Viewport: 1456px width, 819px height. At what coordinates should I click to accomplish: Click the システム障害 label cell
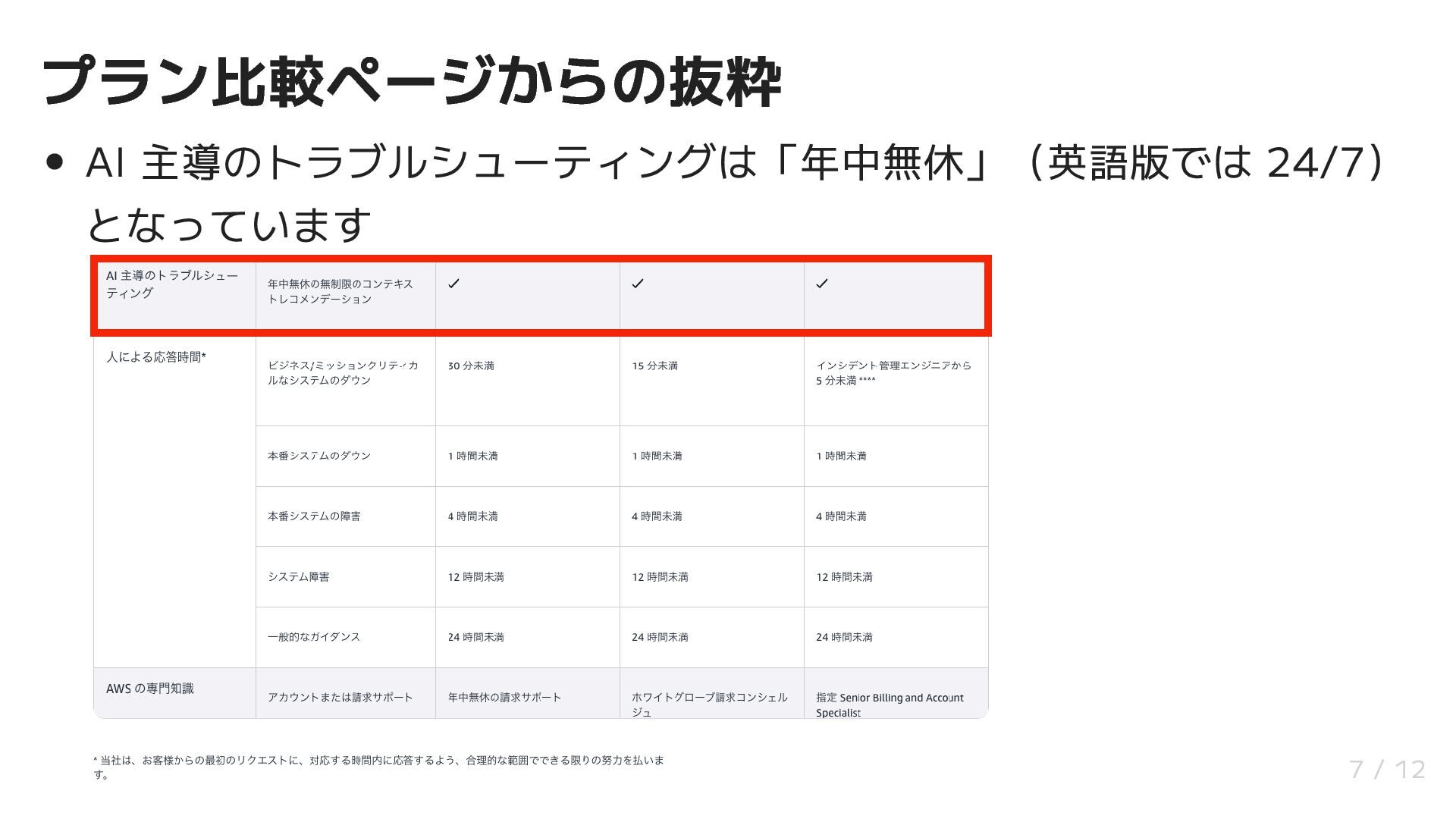tap(299, 577)
